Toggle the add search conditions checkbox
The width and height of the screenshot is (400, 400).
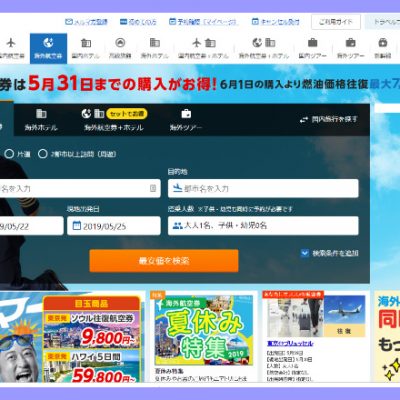pos(305,253)
